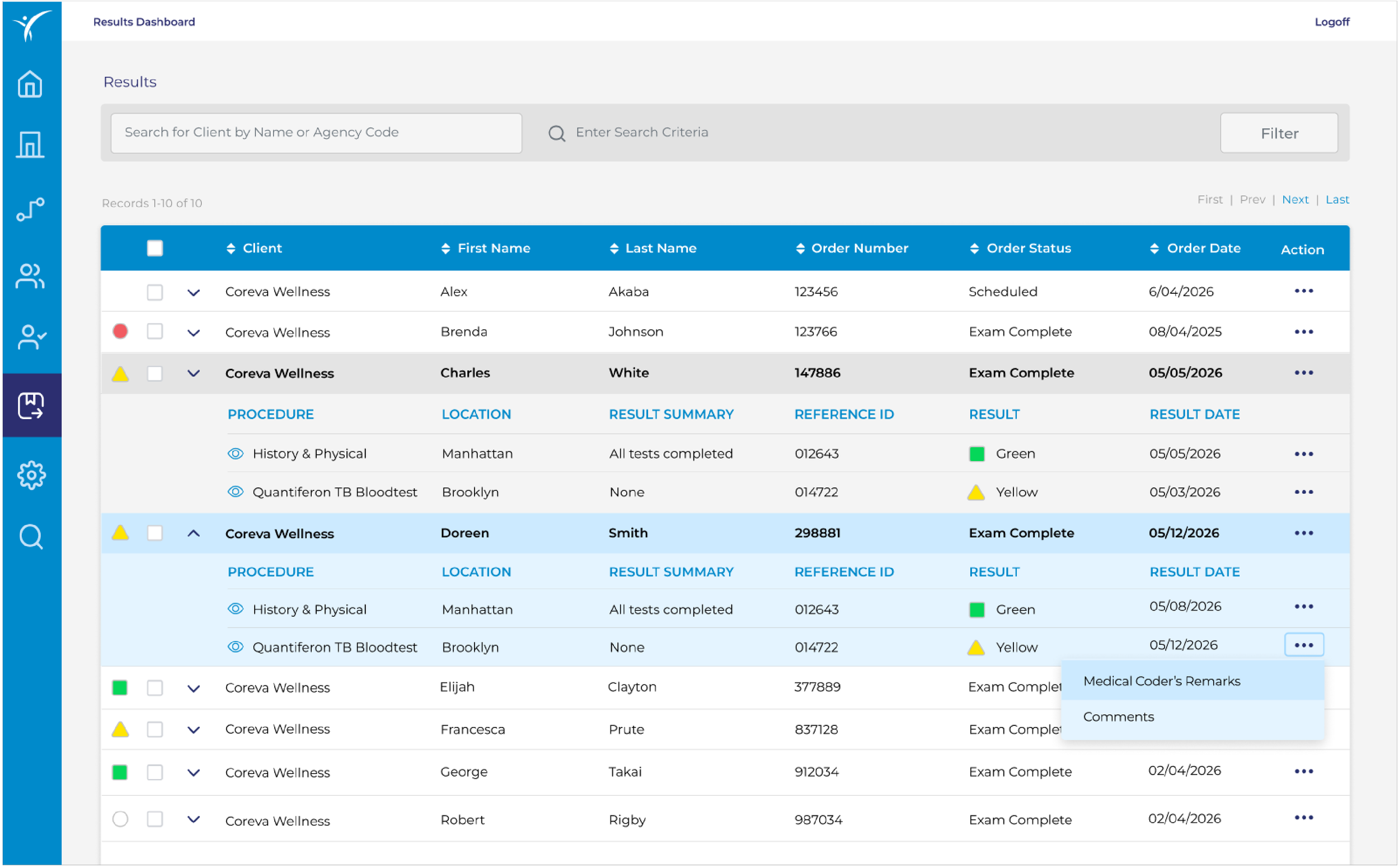Check the box for Alex Akaba row
Screen dimensions: 1399x868
154,292
